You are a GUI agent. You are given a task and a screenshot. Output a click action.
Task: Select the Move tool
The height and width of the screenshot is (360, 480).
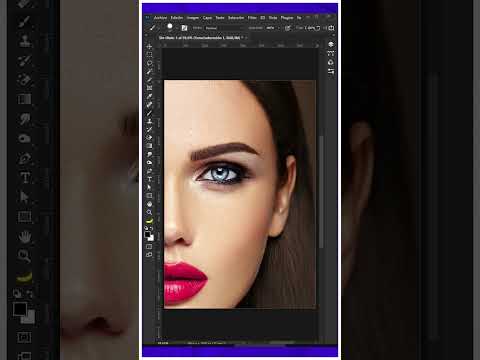[x=149, y=46]
